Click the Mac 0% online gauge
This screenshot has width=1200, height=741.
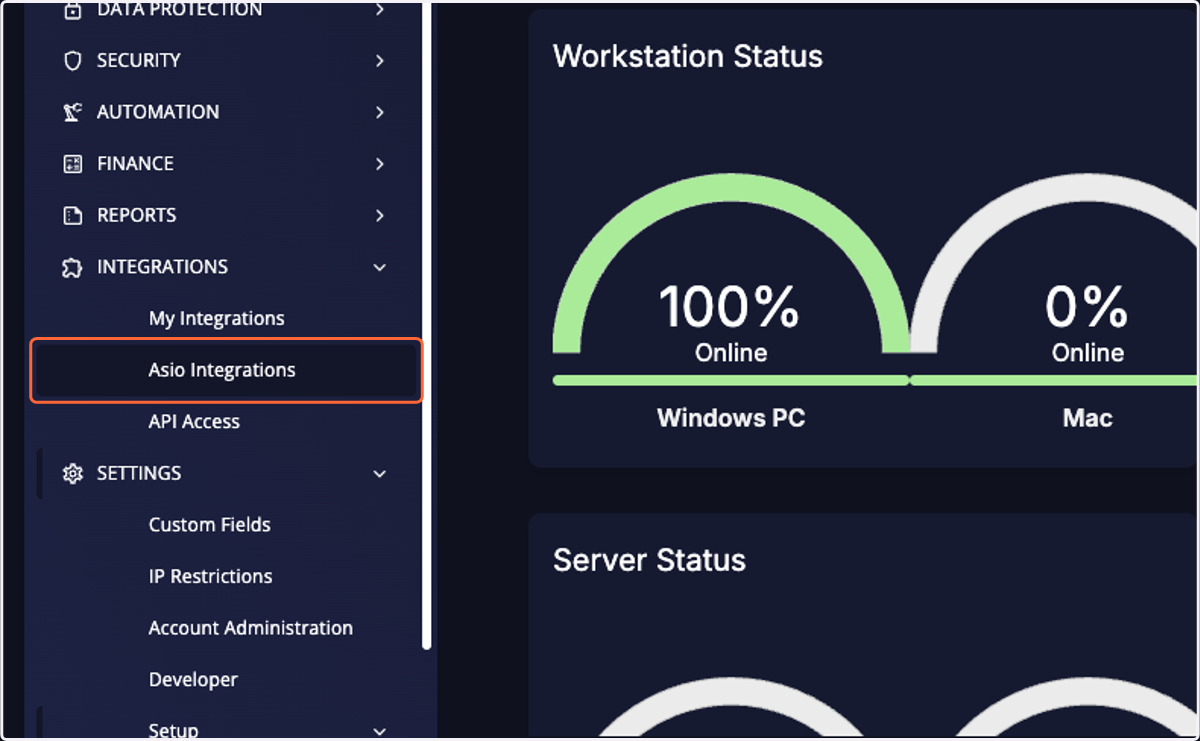coord(1055,263)
